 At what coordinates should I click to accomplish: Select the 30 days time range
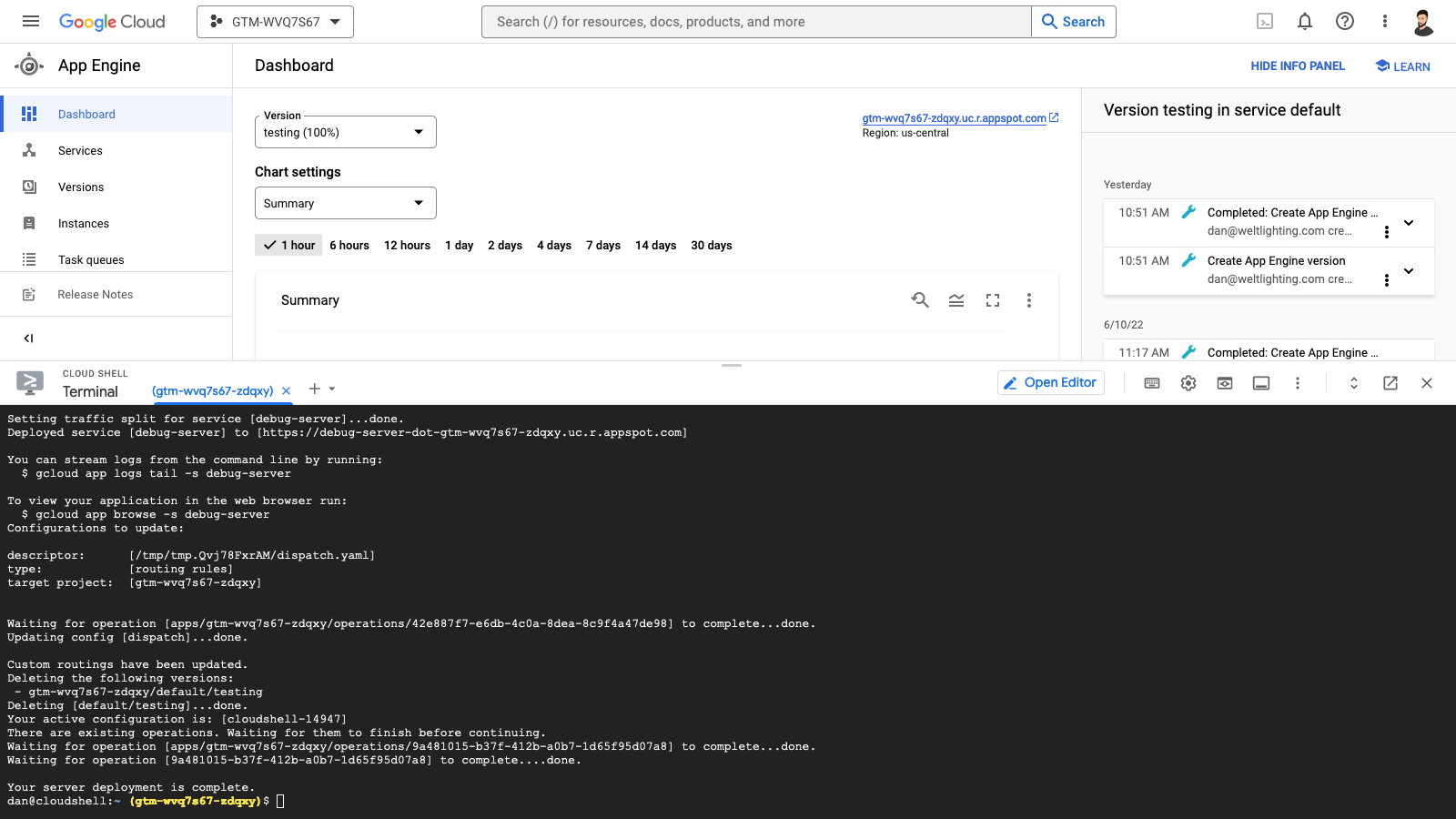pos(712,245)
